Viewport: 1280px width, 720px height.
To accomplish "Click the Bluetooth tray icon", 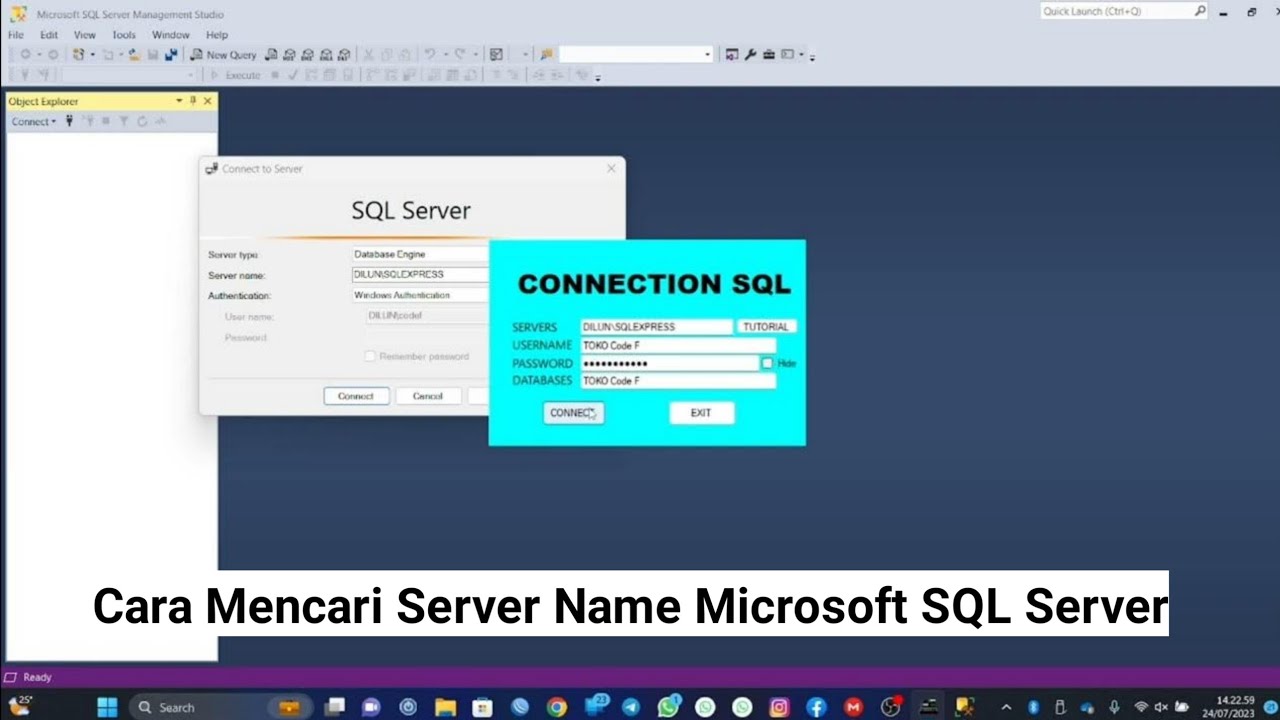I will pyautogui.click(x=1034, y=707).
